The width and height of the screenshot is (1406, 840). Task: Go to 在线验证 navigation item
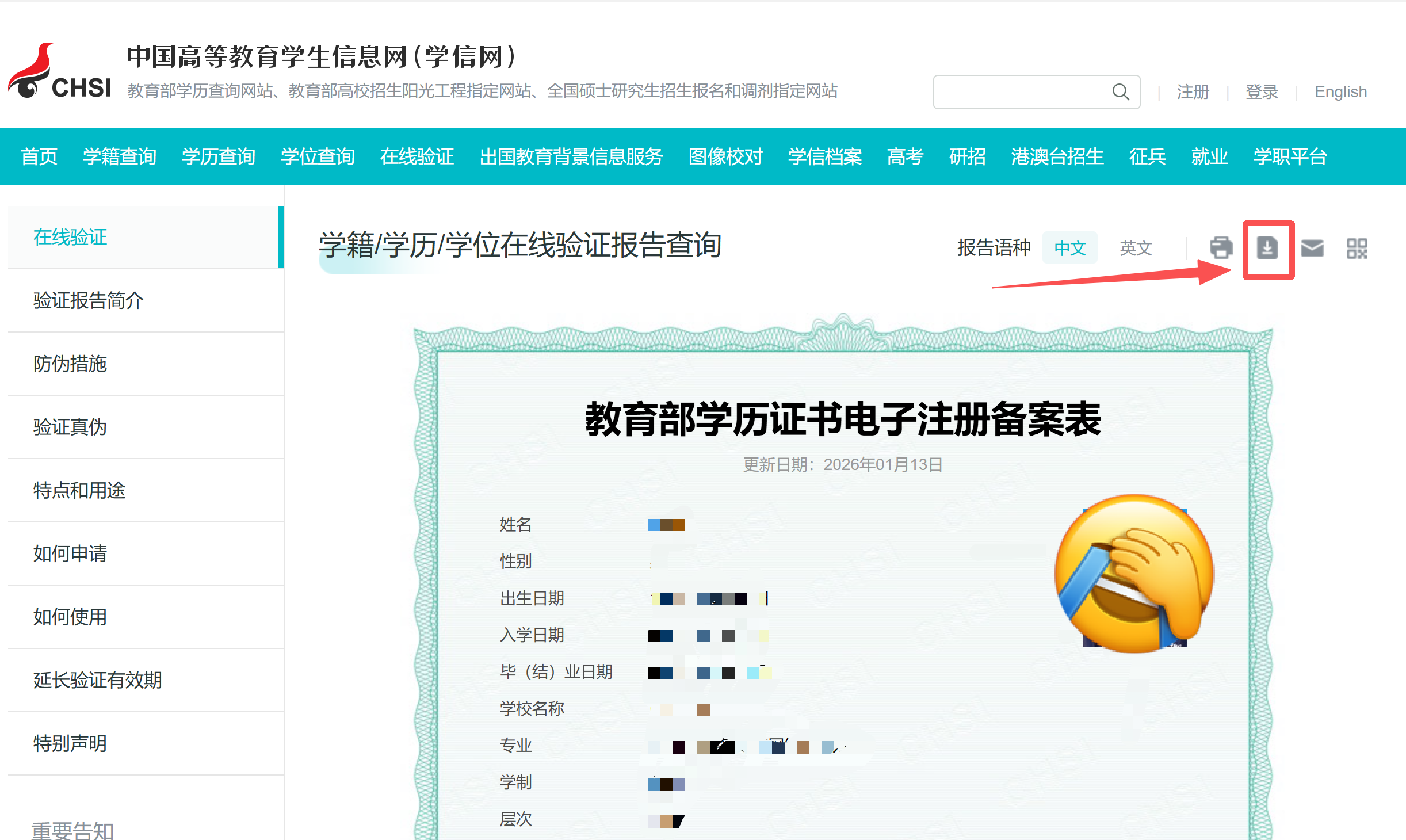coord(417,156)
